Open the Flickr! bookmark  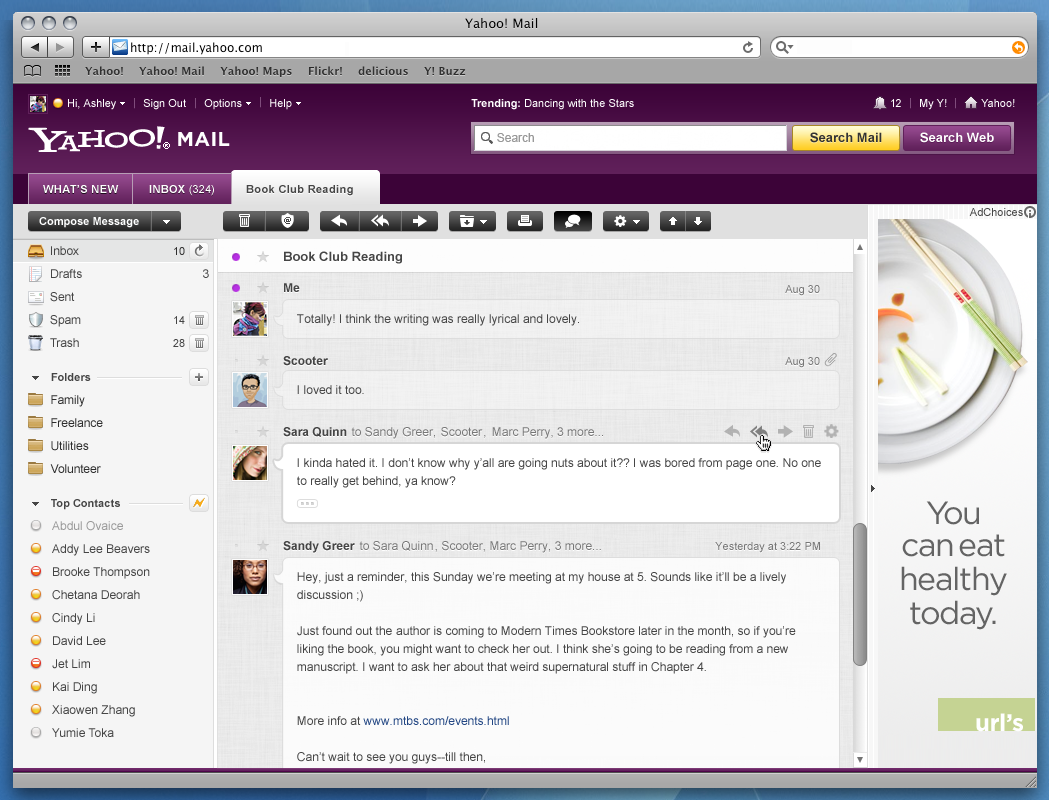325,71
